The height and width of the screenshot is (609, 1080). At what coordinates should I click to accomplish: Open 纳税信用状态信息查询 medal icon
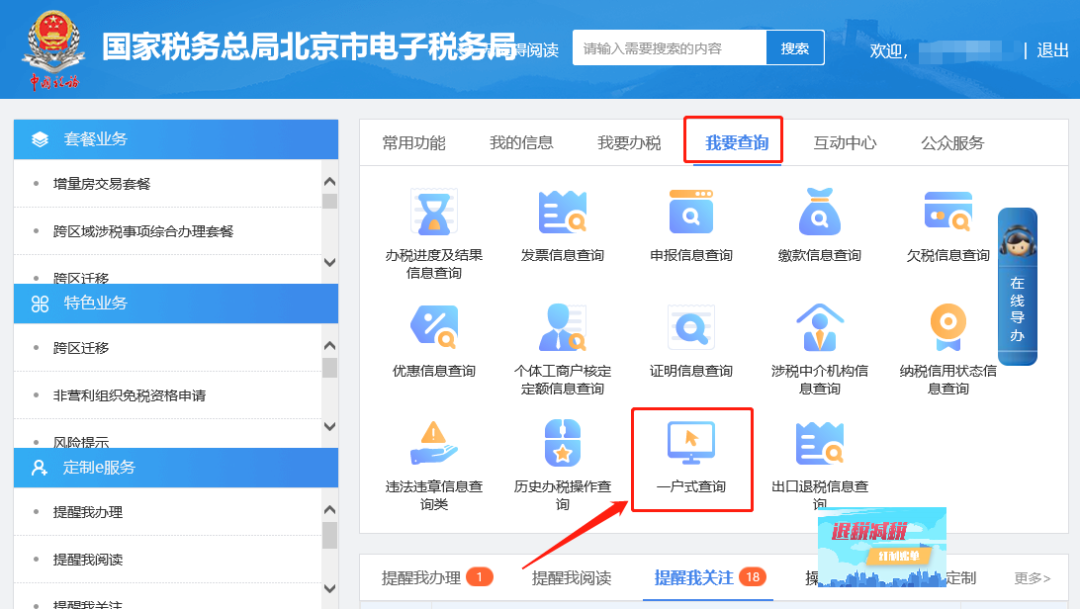[948, 327]
